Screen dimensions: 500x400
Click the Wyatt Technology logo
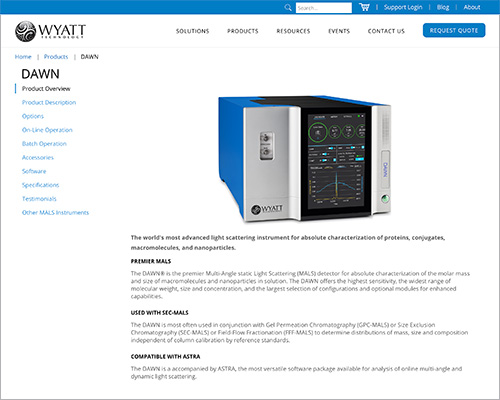(50, 31)
